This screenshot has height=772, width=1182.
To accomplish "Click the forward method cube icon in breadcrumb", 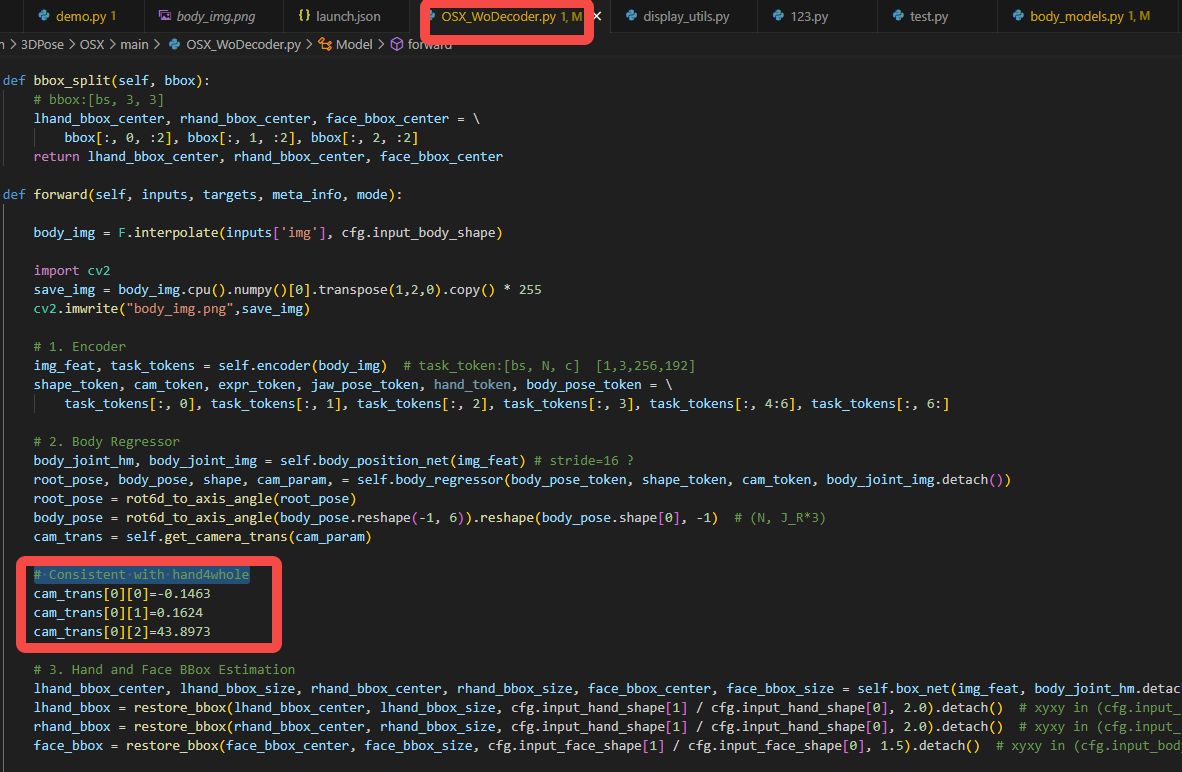I will pos(395,44).
